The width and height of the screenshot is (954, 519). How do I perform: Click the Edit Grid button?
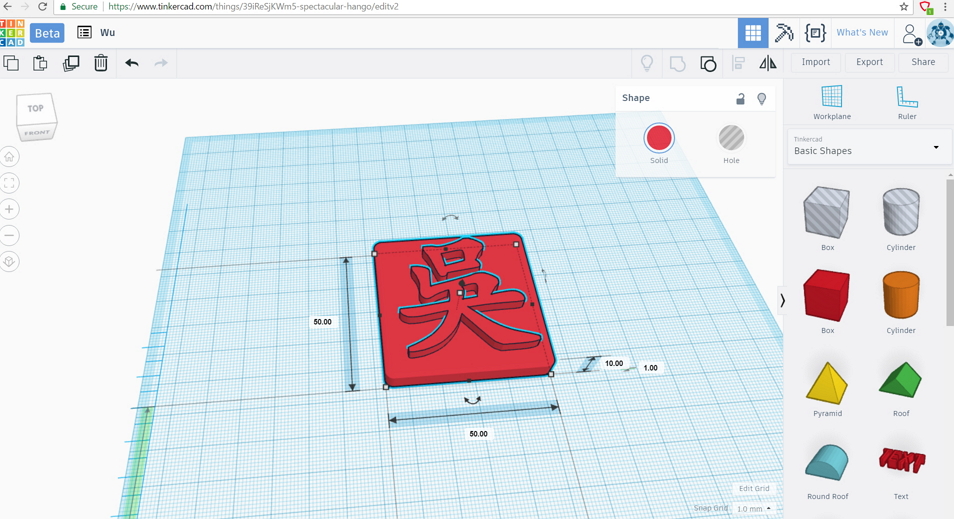754,489
